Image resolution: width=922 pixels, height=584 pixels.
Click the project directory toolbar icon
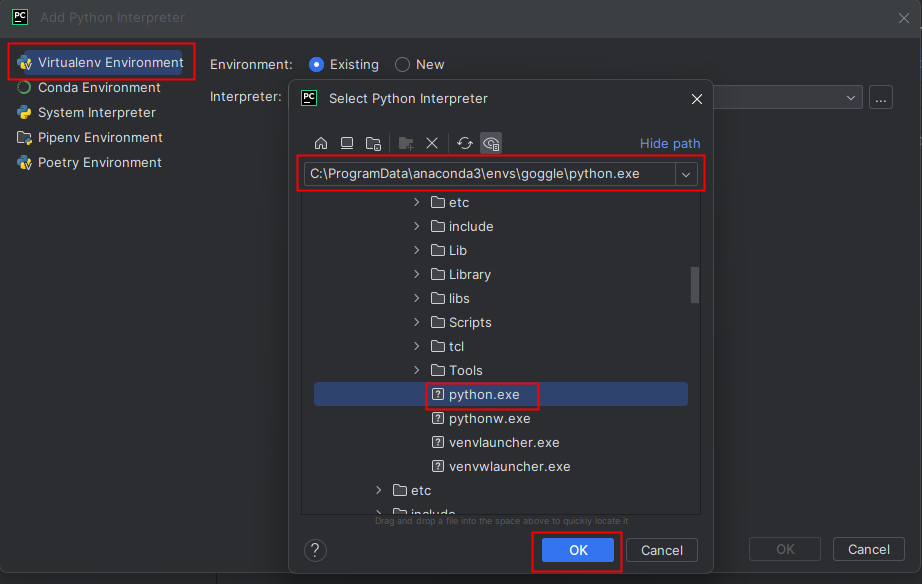373,143
